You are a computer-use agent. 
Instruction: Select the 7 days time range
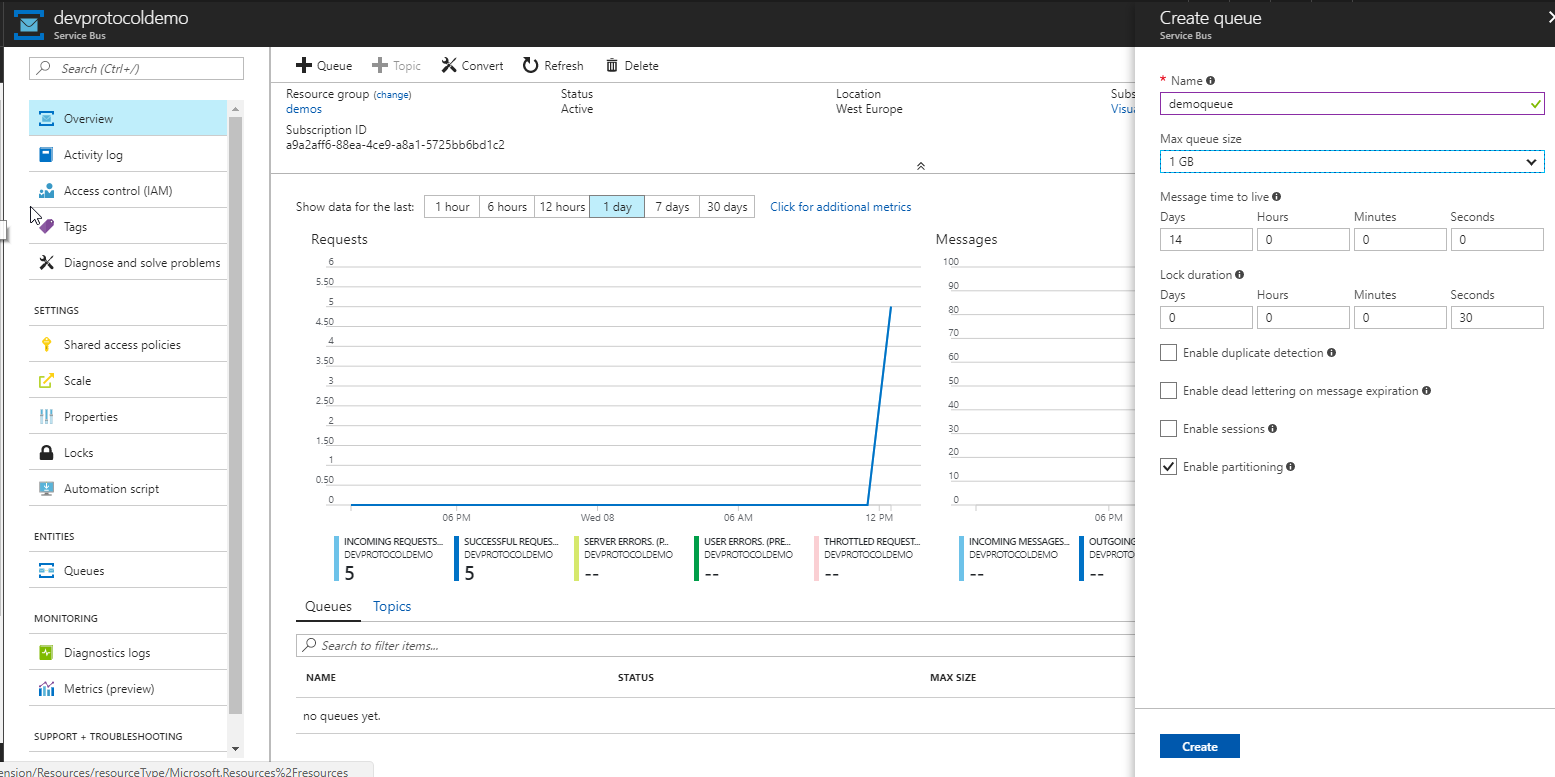tap(672, 207)
